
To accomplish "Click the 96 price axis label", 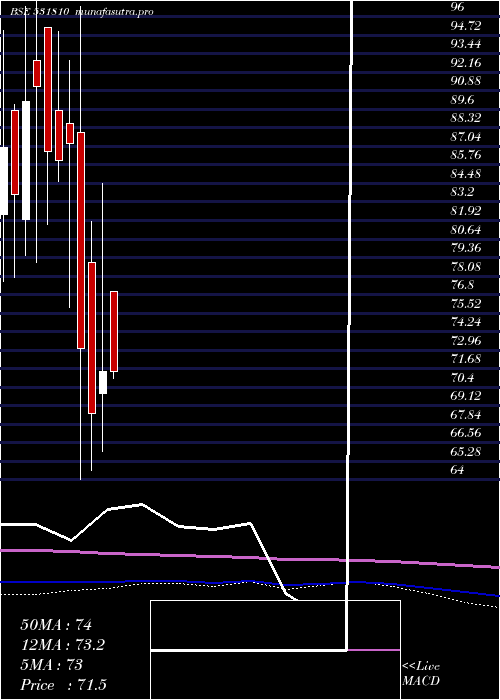I will point(458,7).
